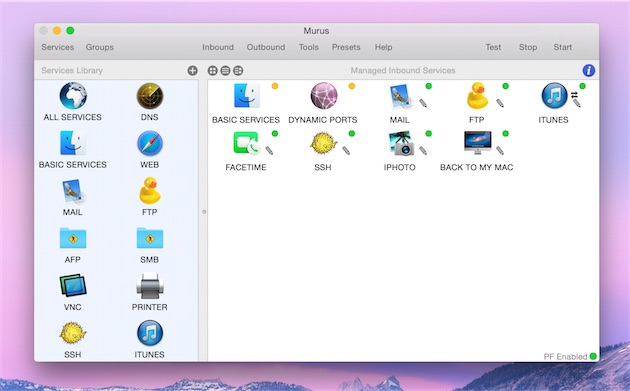Select managed BASIC SERVICES Finder icon

point(246,96)
